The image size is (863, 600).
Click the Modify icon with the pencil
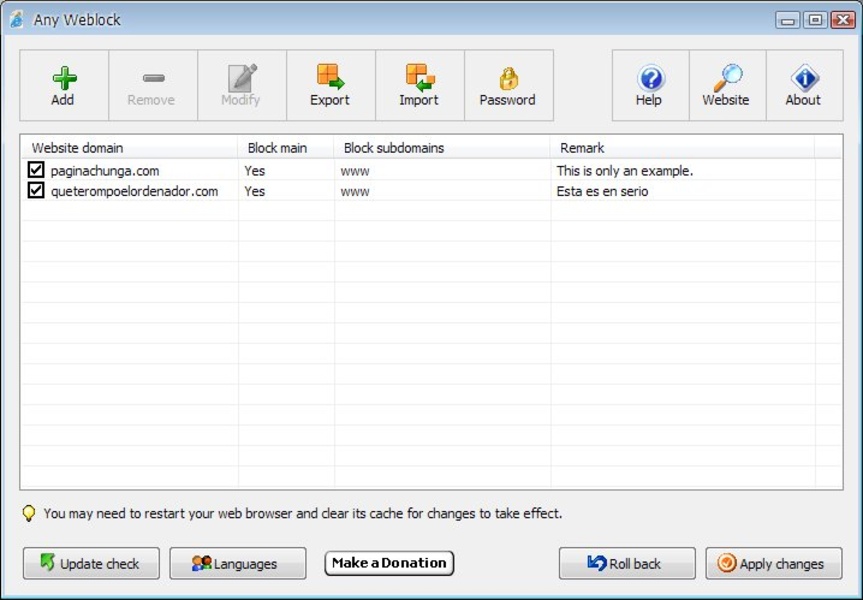[240, 85]
